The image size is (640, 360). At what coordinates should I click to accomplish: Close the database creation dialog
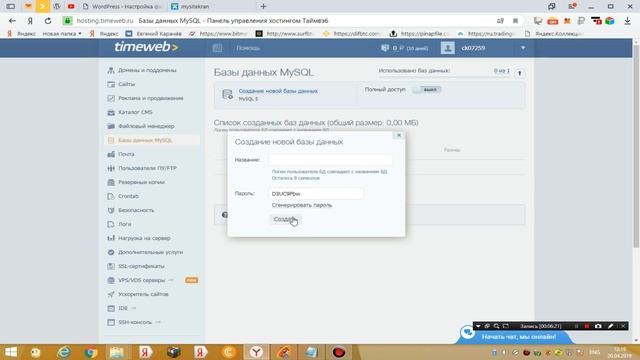click(x=399, y=135)
